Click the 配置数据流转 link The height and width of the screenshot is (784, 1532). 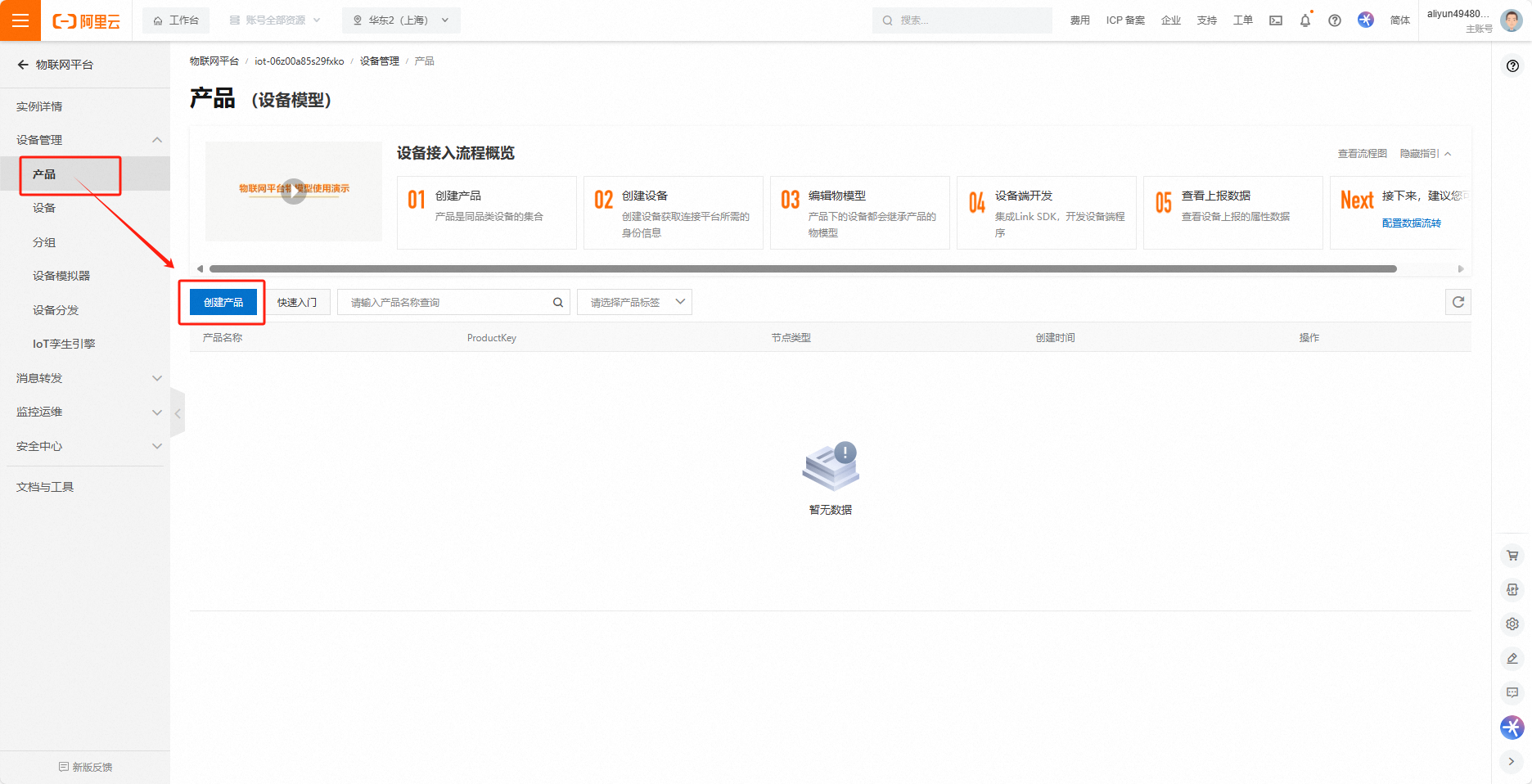point(1411,223)
